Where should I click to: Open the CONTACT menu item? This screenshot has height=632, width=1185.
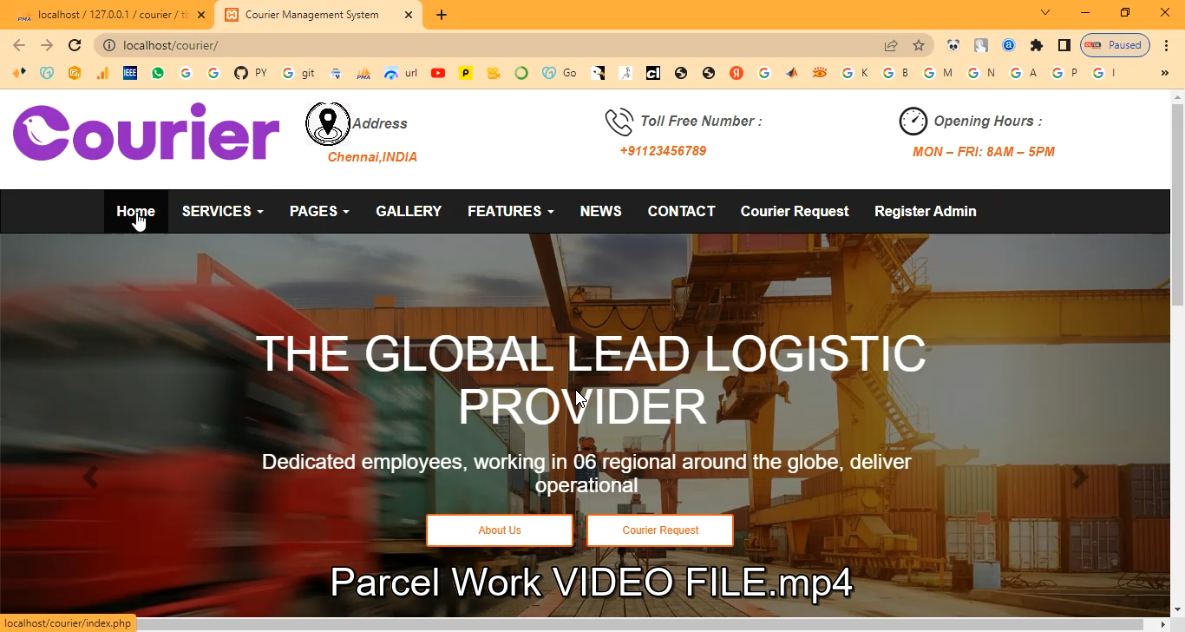[681, 212]
